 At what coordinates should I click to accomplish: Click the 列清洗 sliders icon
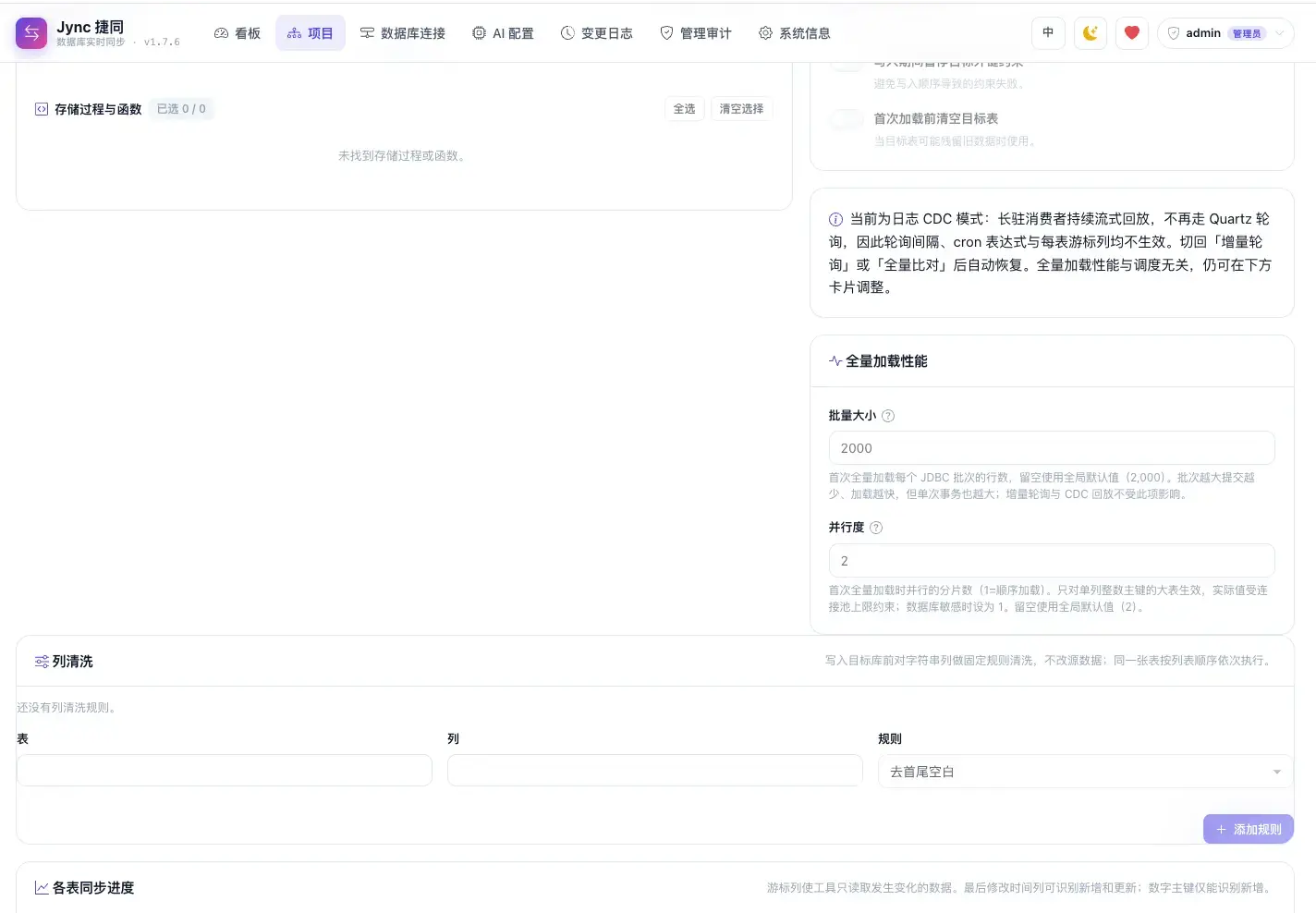tap(42, 662)
